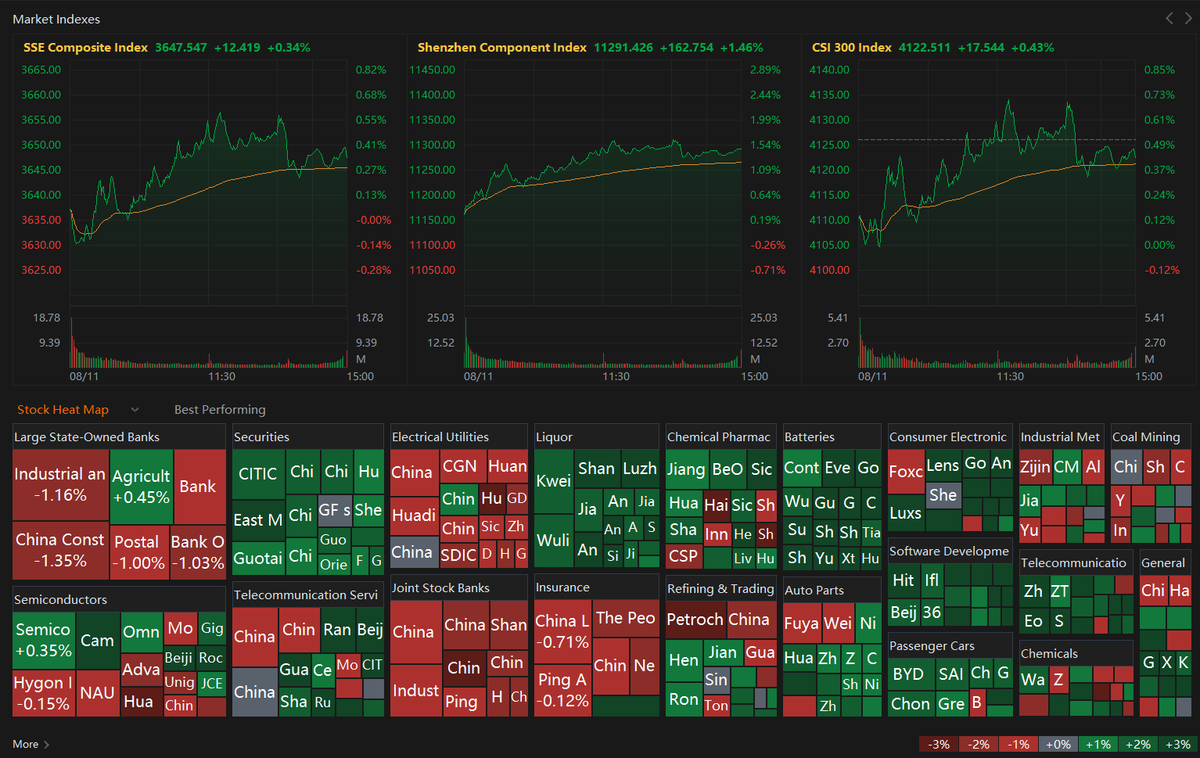Select the 'Wuli' tile in Liquor
This screenshot has height=758, width=1200.
click(x=553, y=540)
